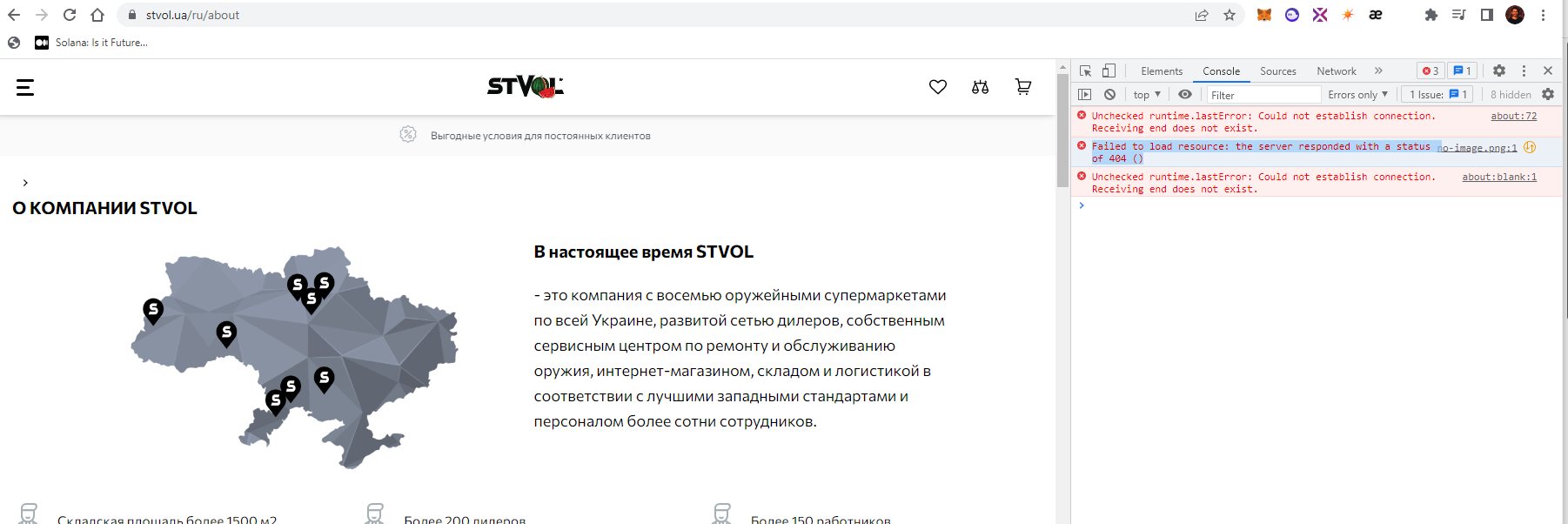1568x524 pixels.
Task: Open the Chrome three-dot menu
Action: [x=1543, y=15]
